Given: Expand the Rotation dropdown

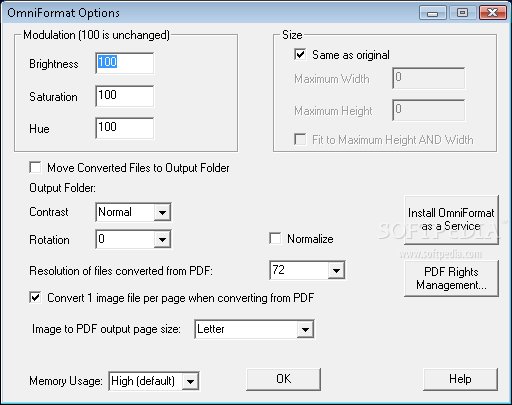Looking at the screenshot, I should point(162,239).
